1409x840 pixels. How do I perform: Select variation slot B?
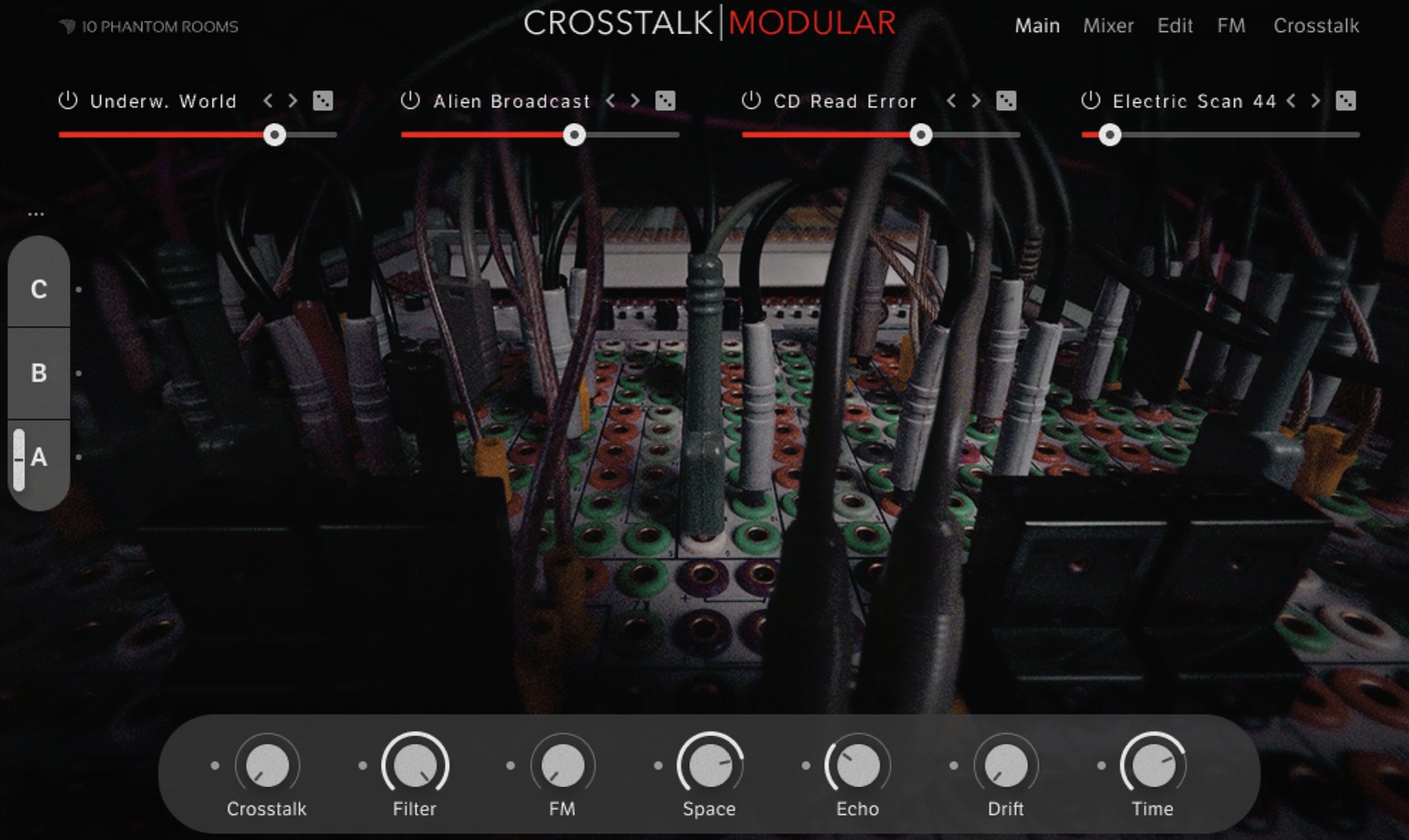tap(38, 374)
